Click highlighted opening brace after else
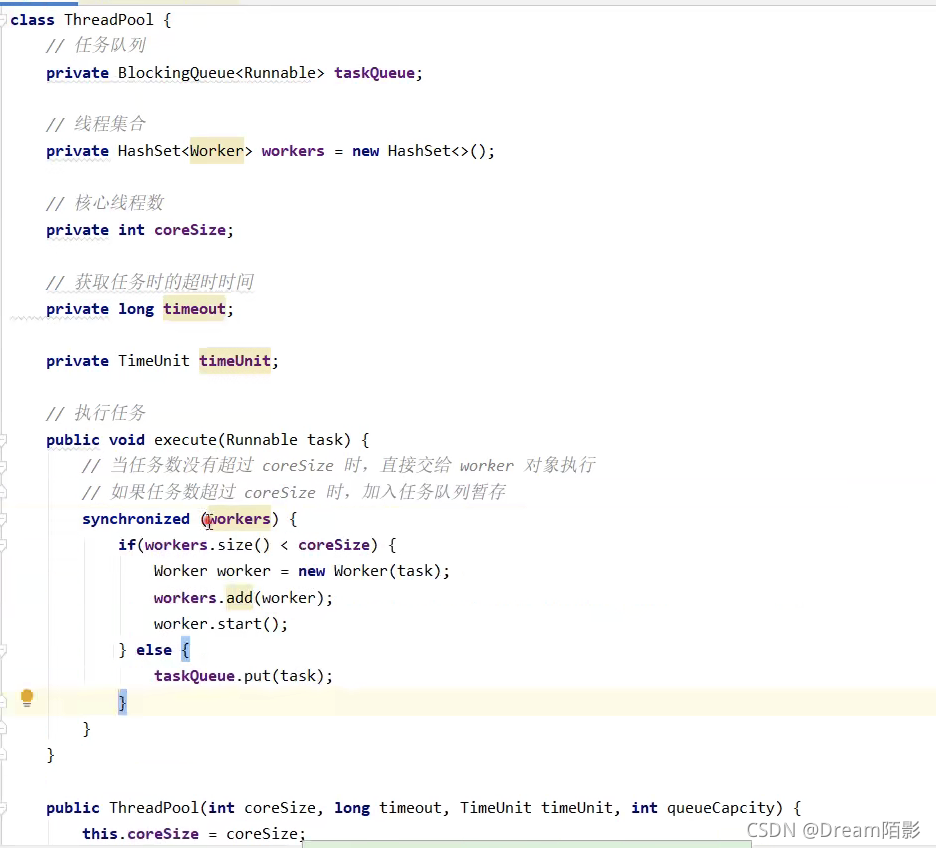The width and height of the screenshot is (936, 848). (185, 650)
